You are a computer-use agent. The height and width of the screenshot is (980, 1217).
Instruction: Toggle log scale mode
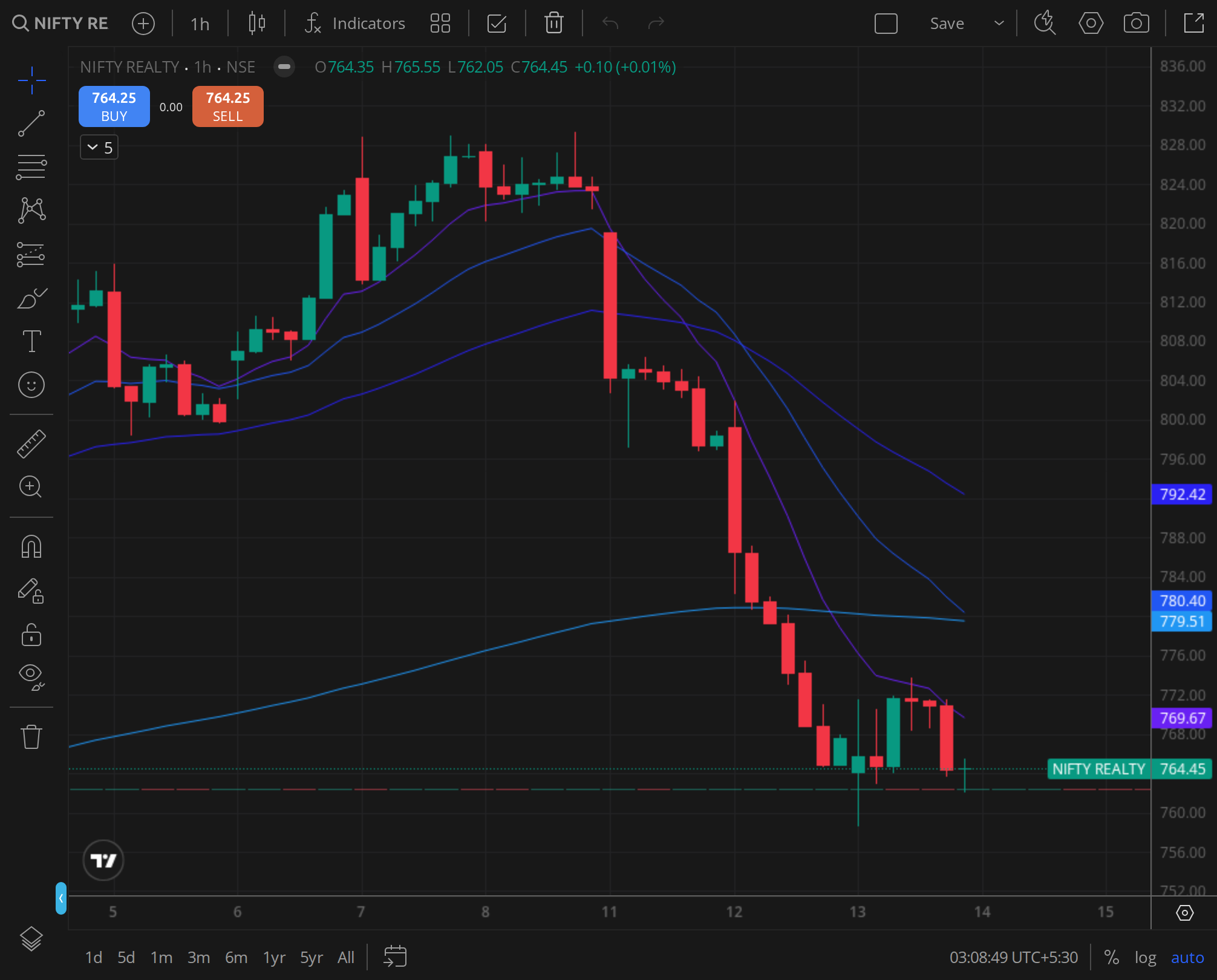tap(1145, 958)
